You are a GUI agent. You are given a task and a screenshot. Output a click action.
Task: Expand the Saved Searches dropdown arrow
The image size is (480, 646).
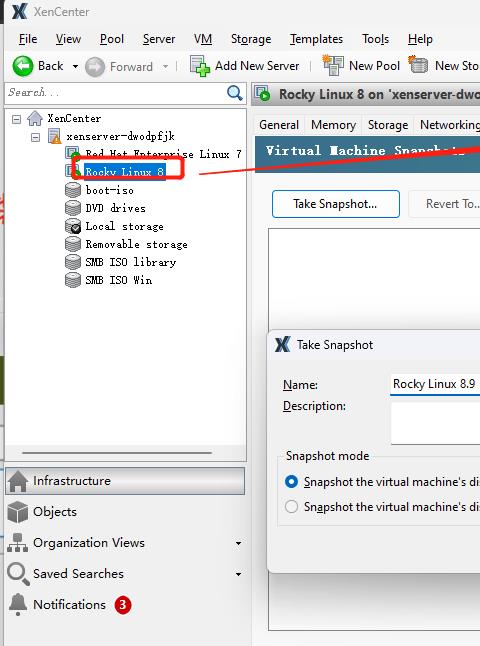[x=239, y=574]
